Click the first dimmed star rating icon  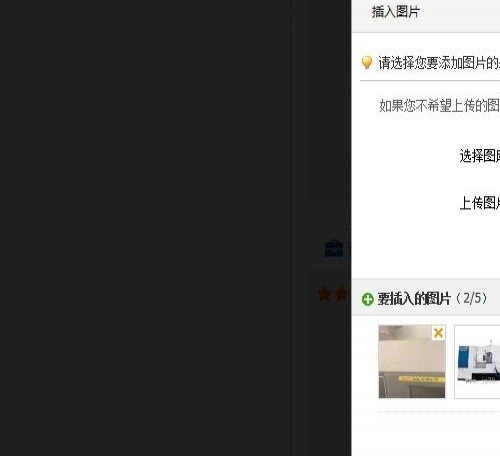tap(325, 294)
